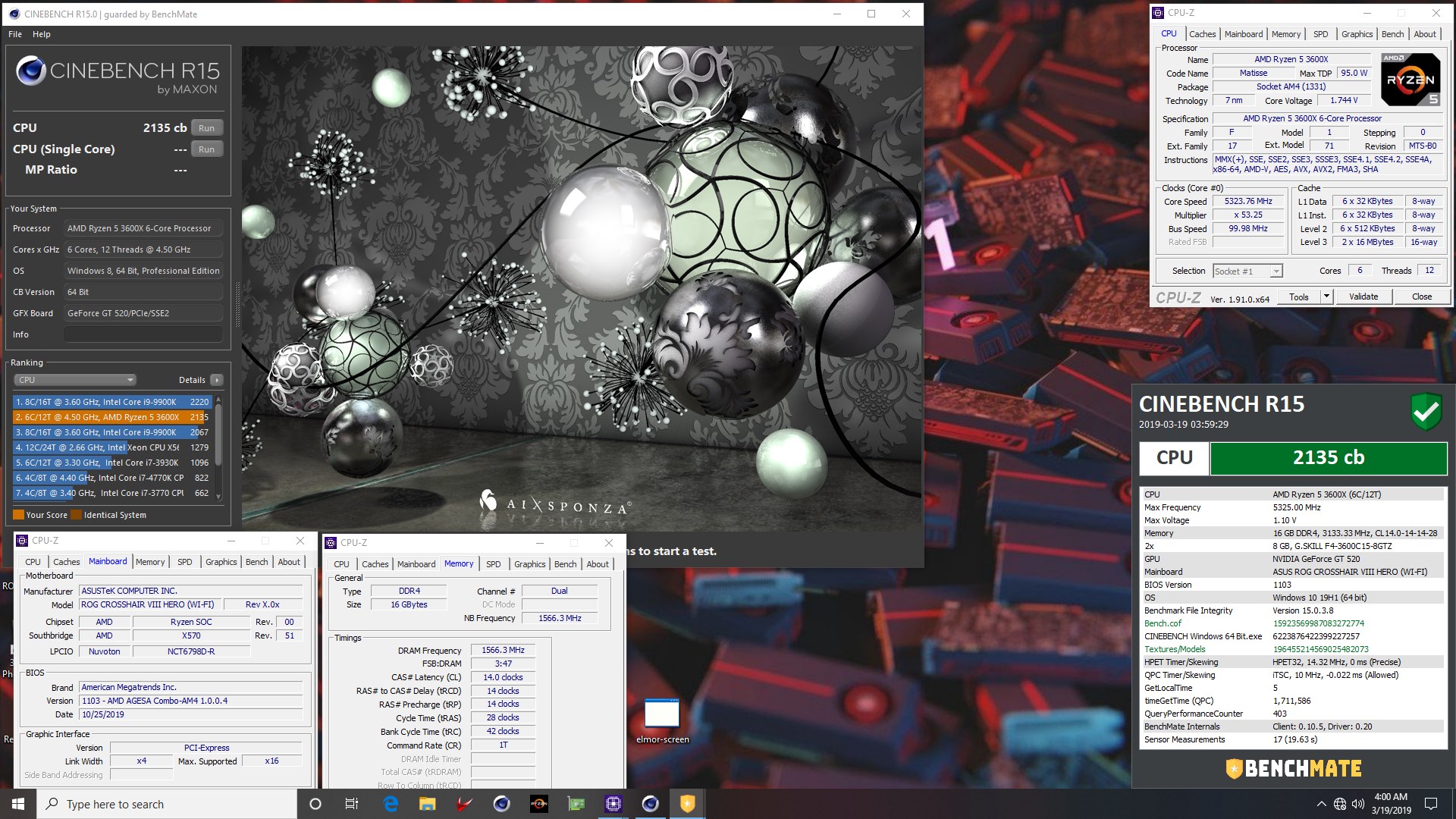Open Ranking Details arrow button
The image size is (1456, 819).
(x=217, y=380)
